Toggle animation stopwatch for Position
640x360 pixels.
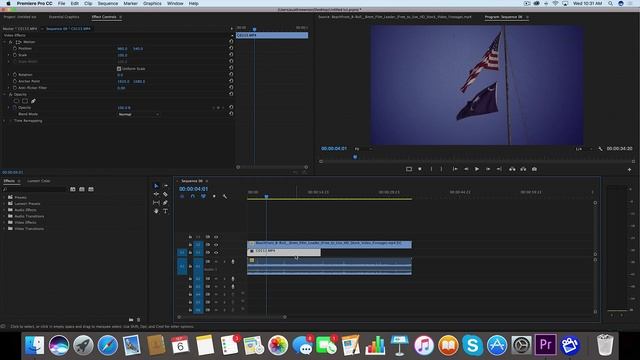(15, 48)
